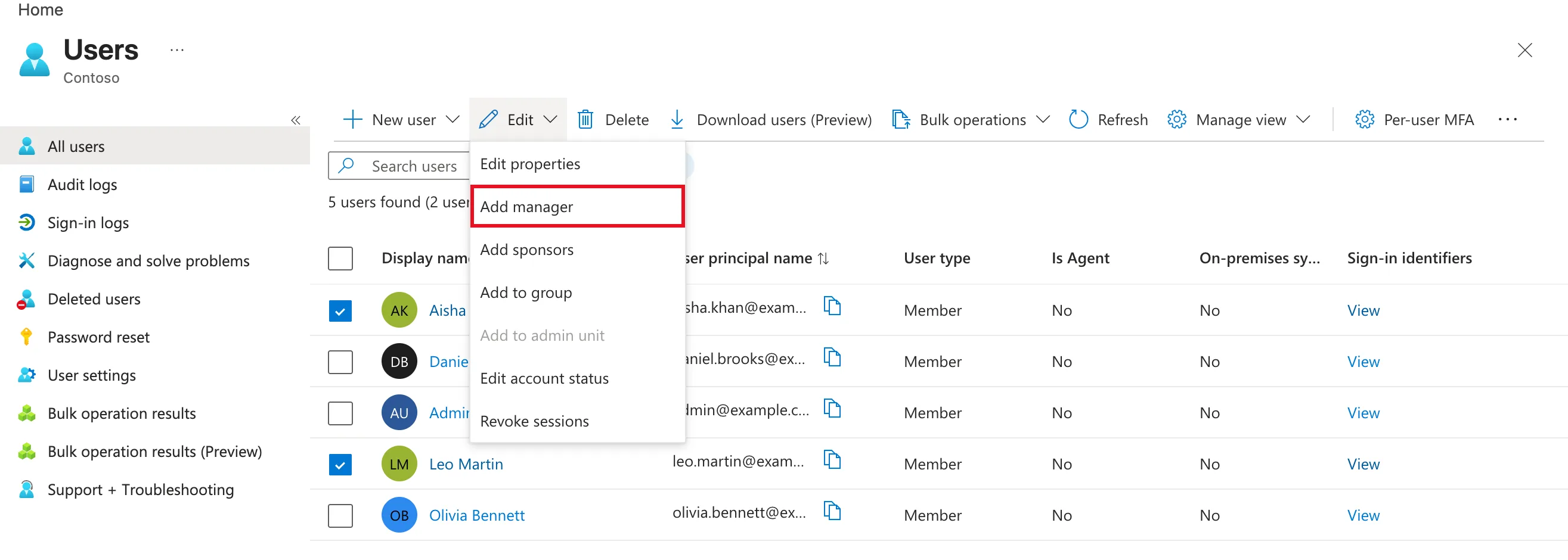The height and width of the screenshot is (560, 1568).
Task: Click the All users sidebar icon
Action: coord(26,147)
